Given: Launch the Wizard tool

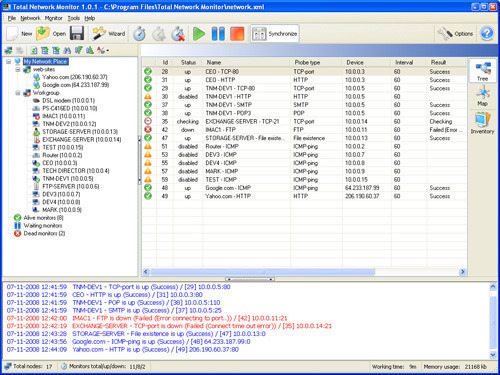Looking at the screenshot, I should (109, 34).
